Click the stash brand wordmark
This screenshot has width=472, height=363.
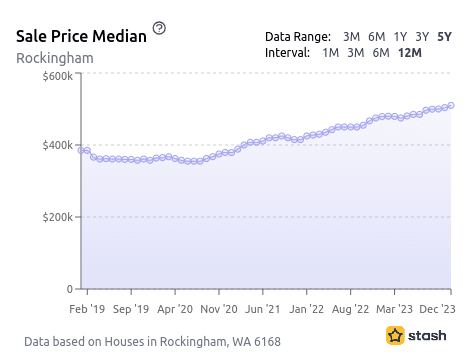tap(427, 335)
